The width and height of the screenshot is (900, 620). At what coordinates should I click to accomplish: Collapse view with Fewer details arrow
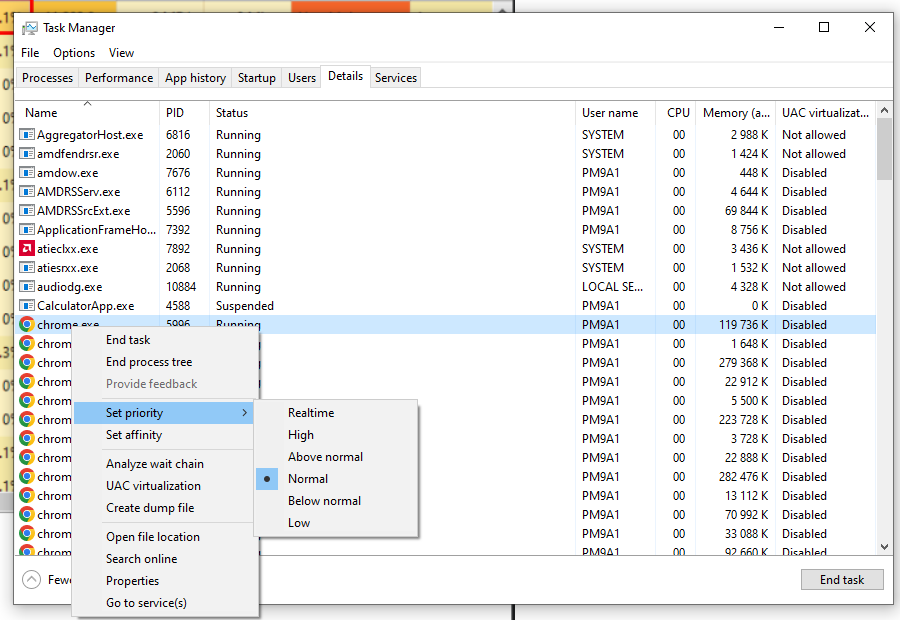(x=31, y=579)
